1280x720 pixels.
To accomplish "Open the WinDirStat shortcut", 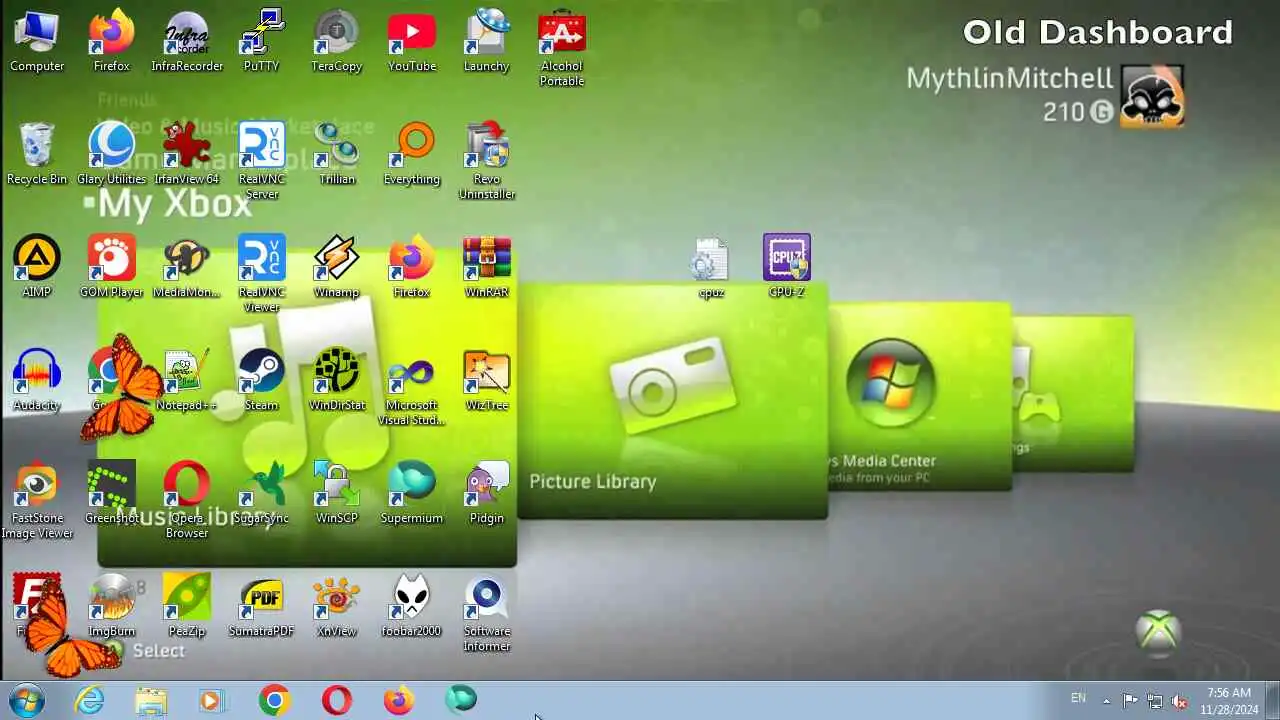I will coord(337,381).
